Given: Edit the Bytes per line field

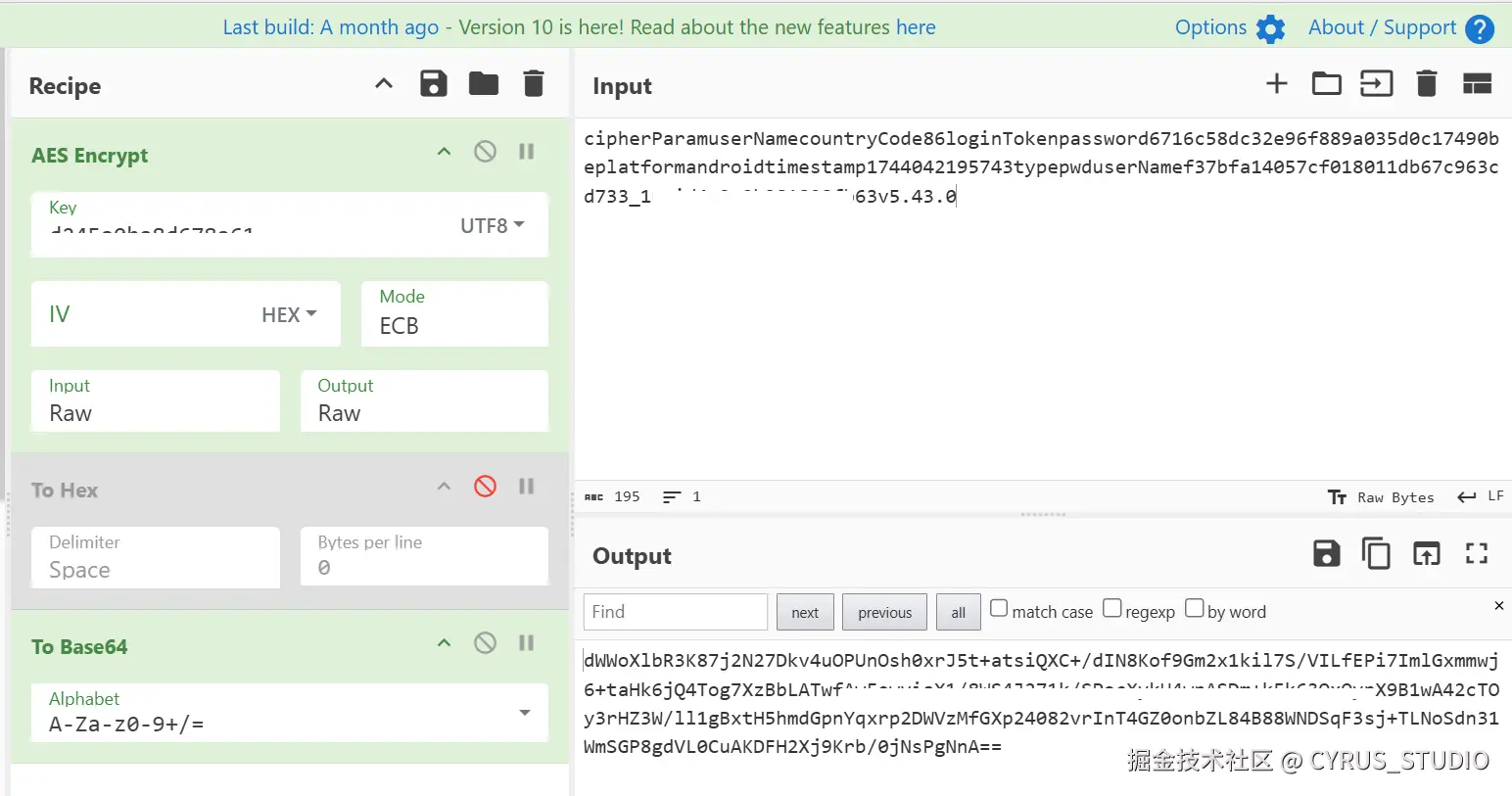Looking at the screenshot, I should (x=424, y=557).
